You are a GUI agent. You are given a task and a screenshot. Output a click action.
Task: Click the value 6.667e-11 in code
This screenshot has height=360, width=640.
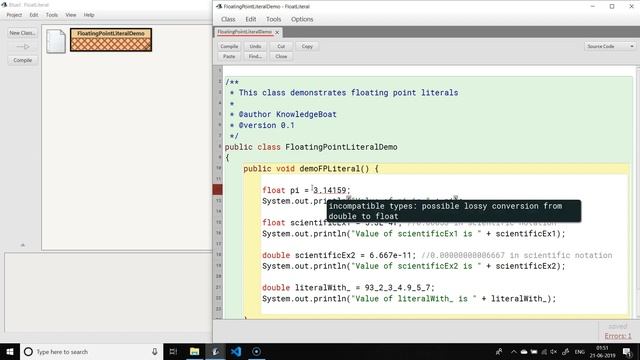click(x=390, y=255)
